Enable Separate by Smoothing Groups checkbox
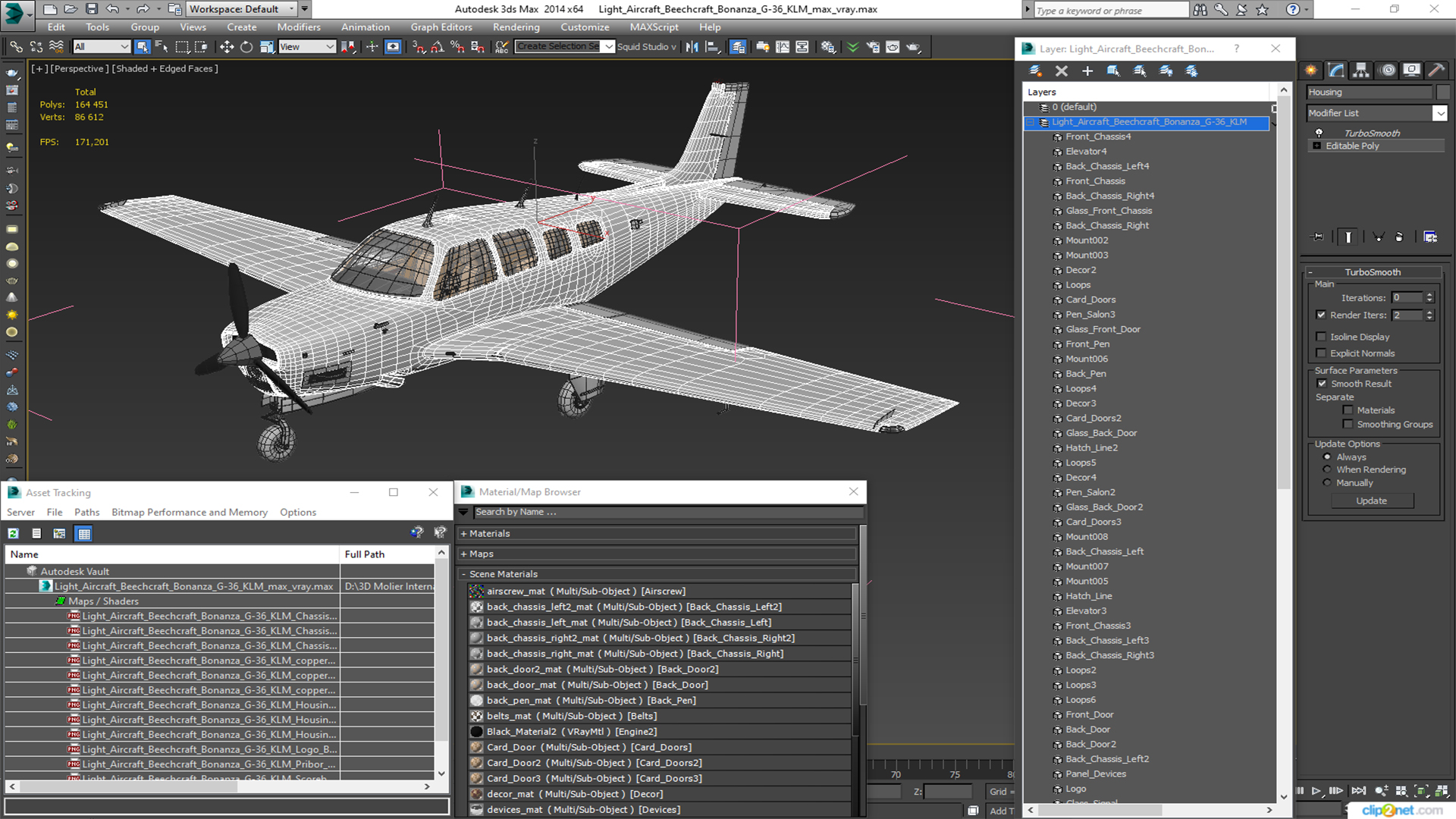Screen dimensions: 1456x819 [1348, 425]
